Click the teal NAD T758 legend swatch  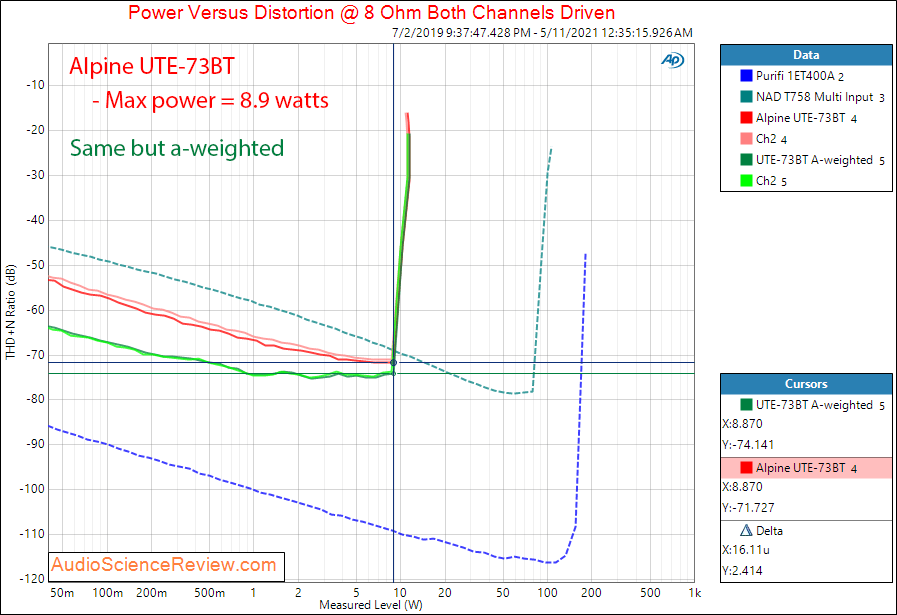[x=746, y=97]
